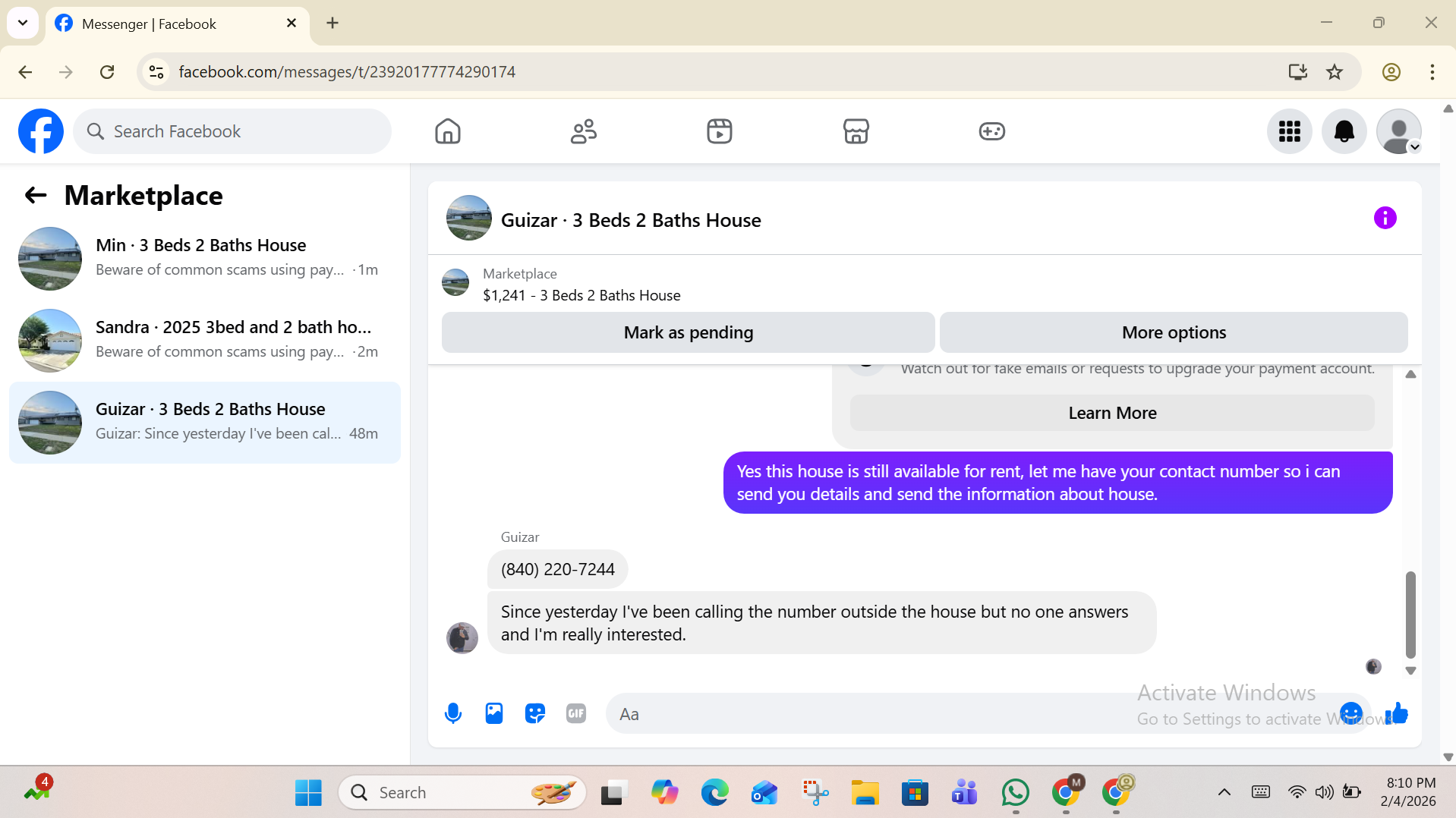Open the emoji picker in message box
This screenshot has width=1456, height=818.
1350,713
